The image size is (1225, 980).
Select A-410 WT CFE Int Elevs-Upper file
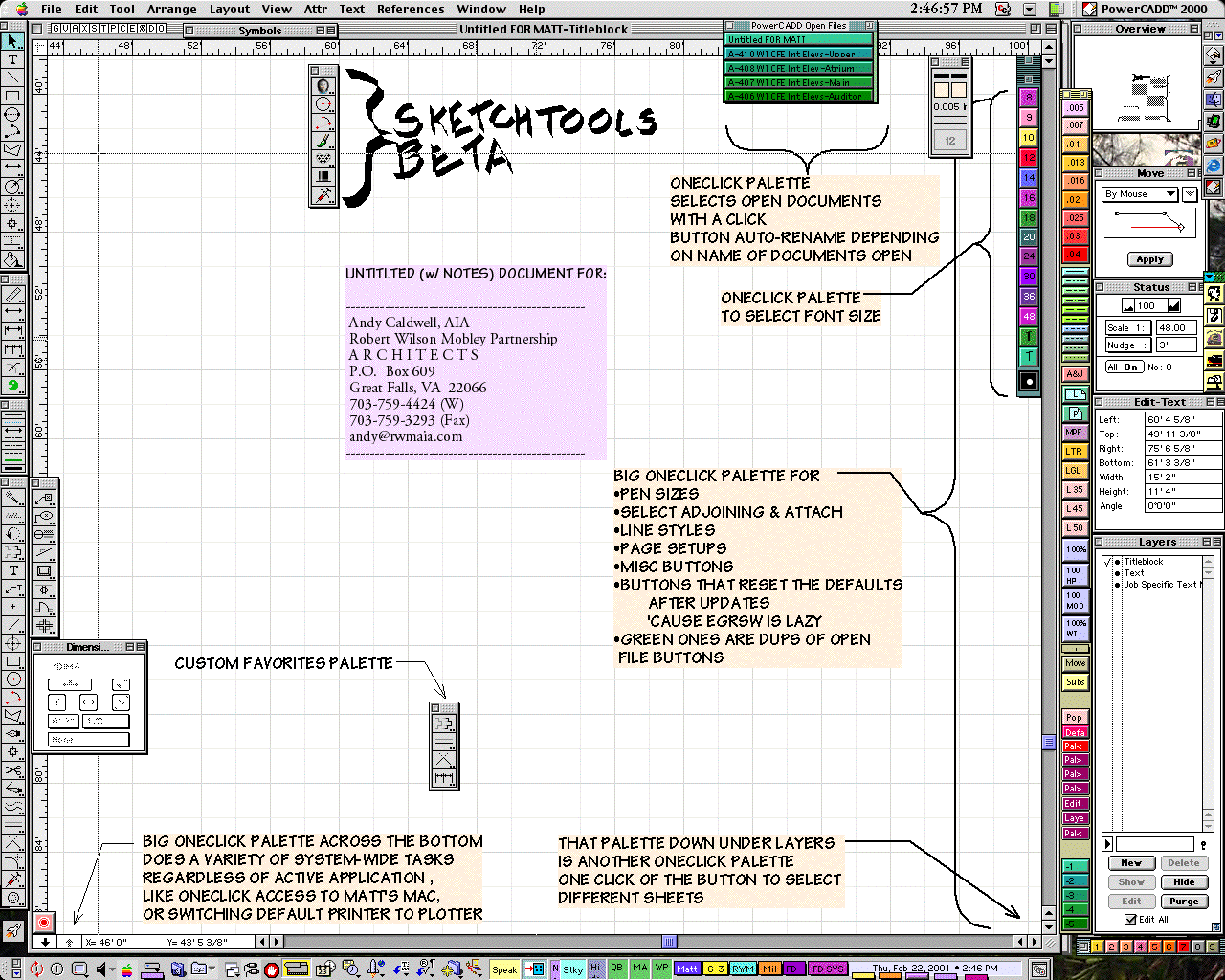tap(799, 55)
